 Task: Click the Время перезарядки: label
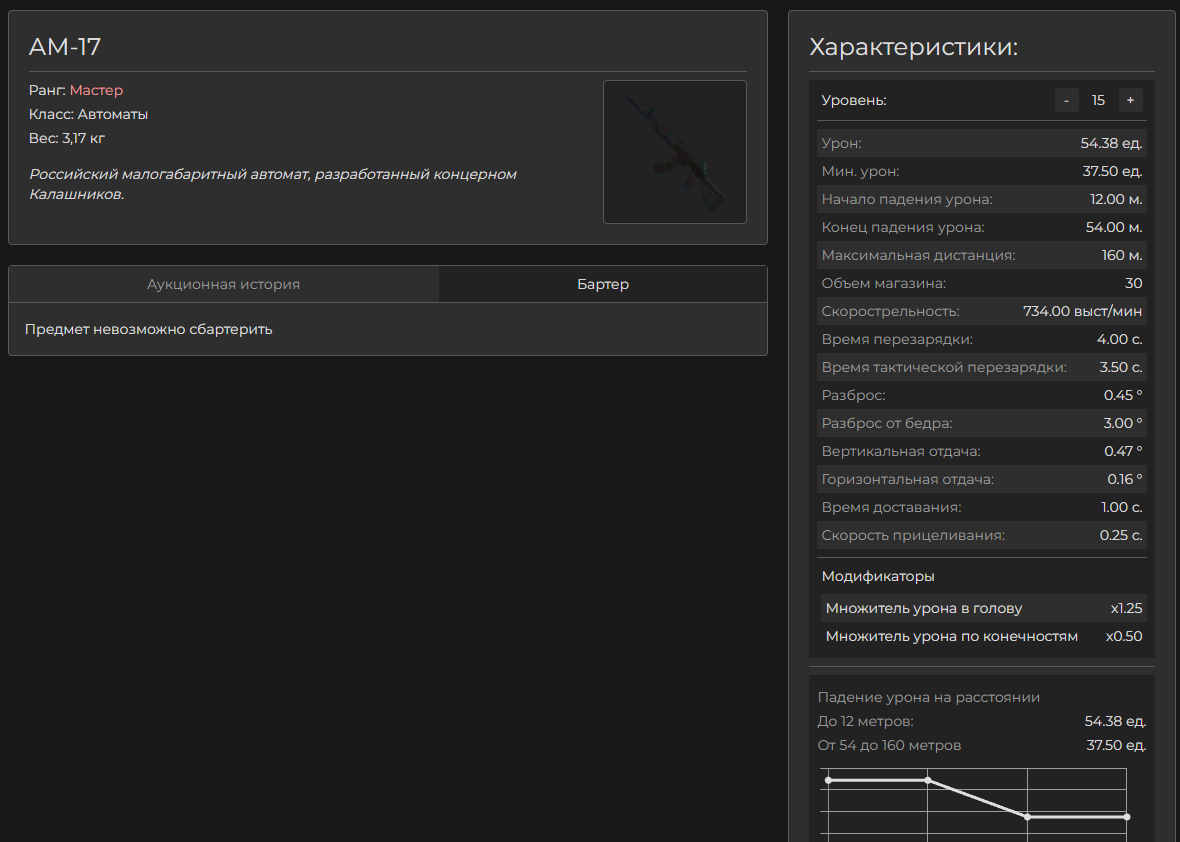point(897,339)
